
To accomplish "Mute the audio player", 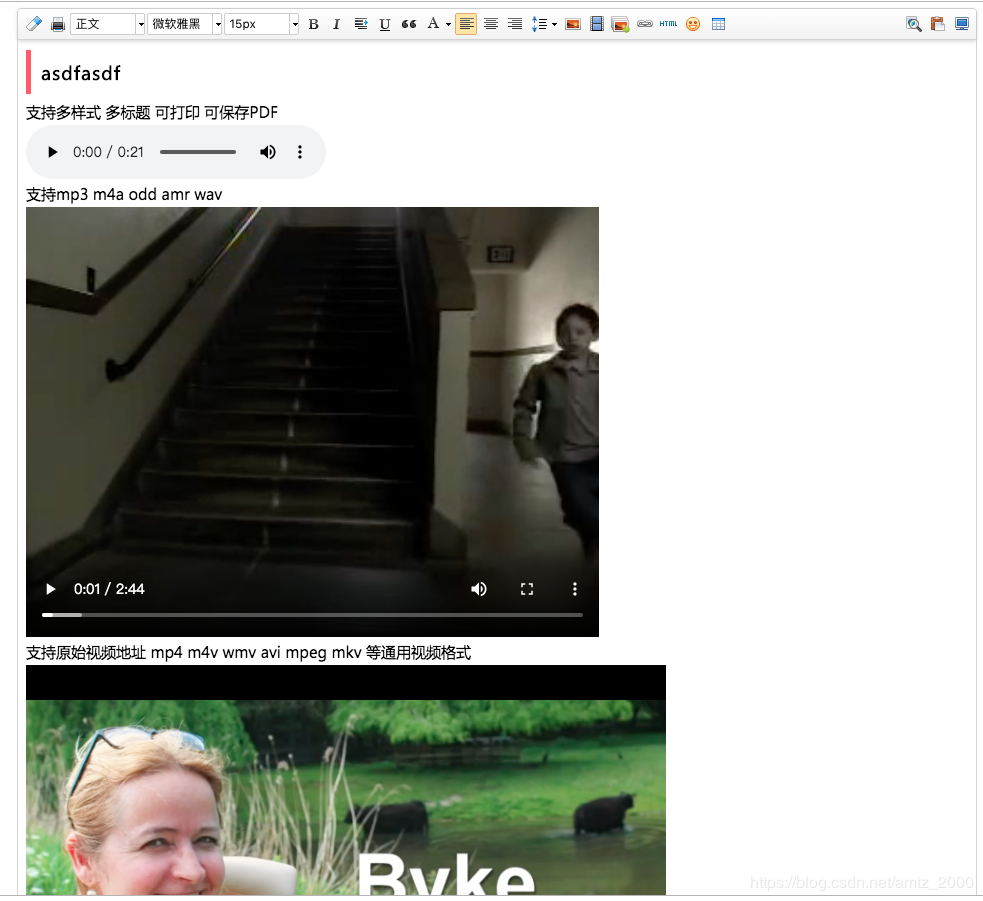I will click(x=268, y=152).
